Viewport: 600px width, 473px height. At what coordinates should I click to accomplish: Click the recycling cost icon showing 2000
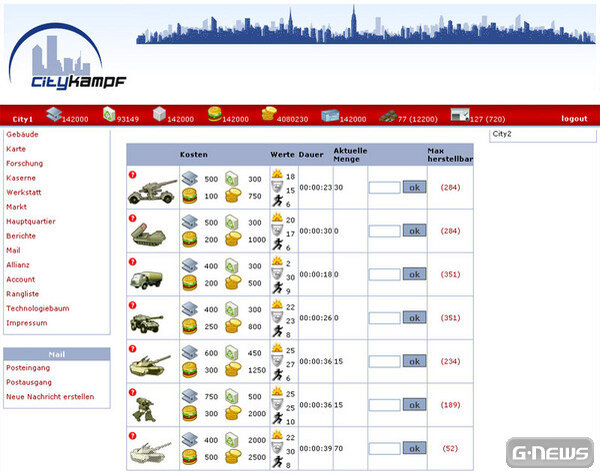click(232, 440)
